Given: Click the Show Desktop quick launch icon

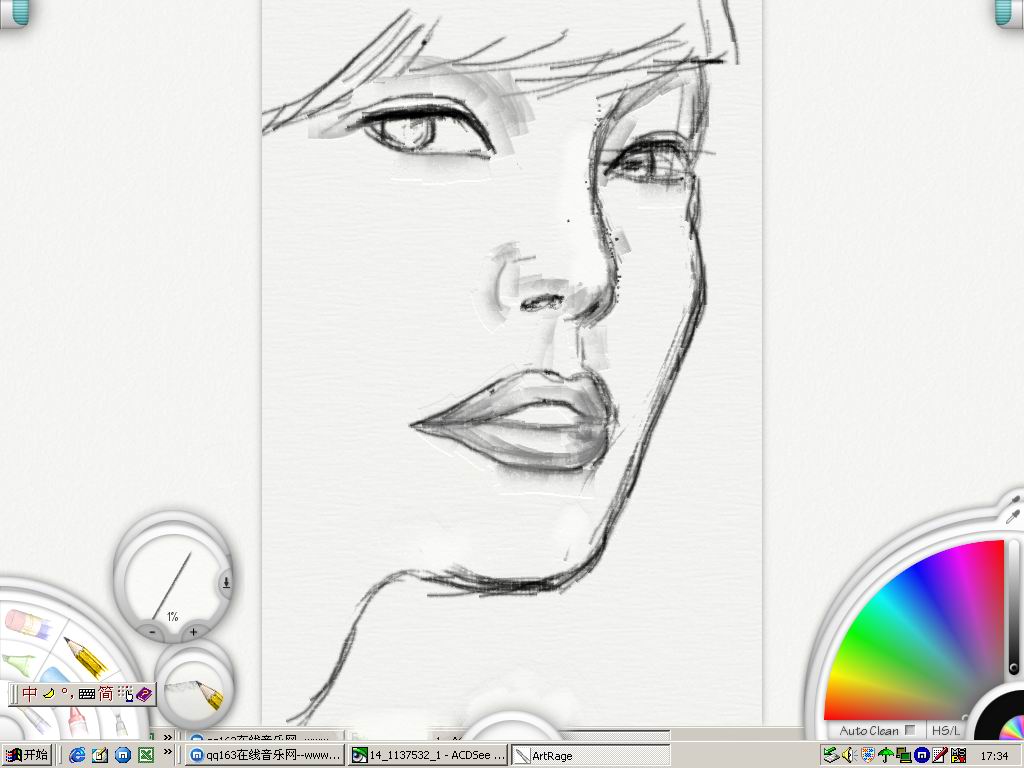Looking at the screenshot, I should coord(100,756).
